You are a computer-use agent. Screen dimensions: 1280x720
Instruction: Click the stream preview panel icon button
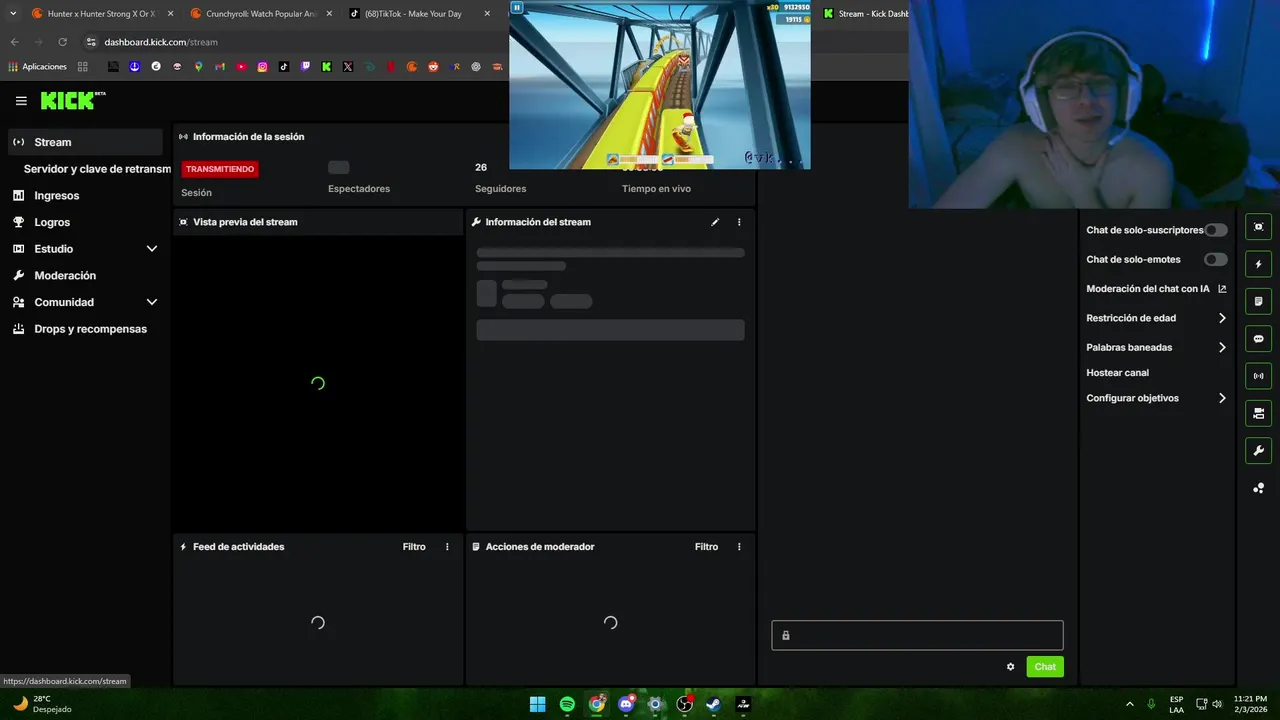tap(1258, 227)
